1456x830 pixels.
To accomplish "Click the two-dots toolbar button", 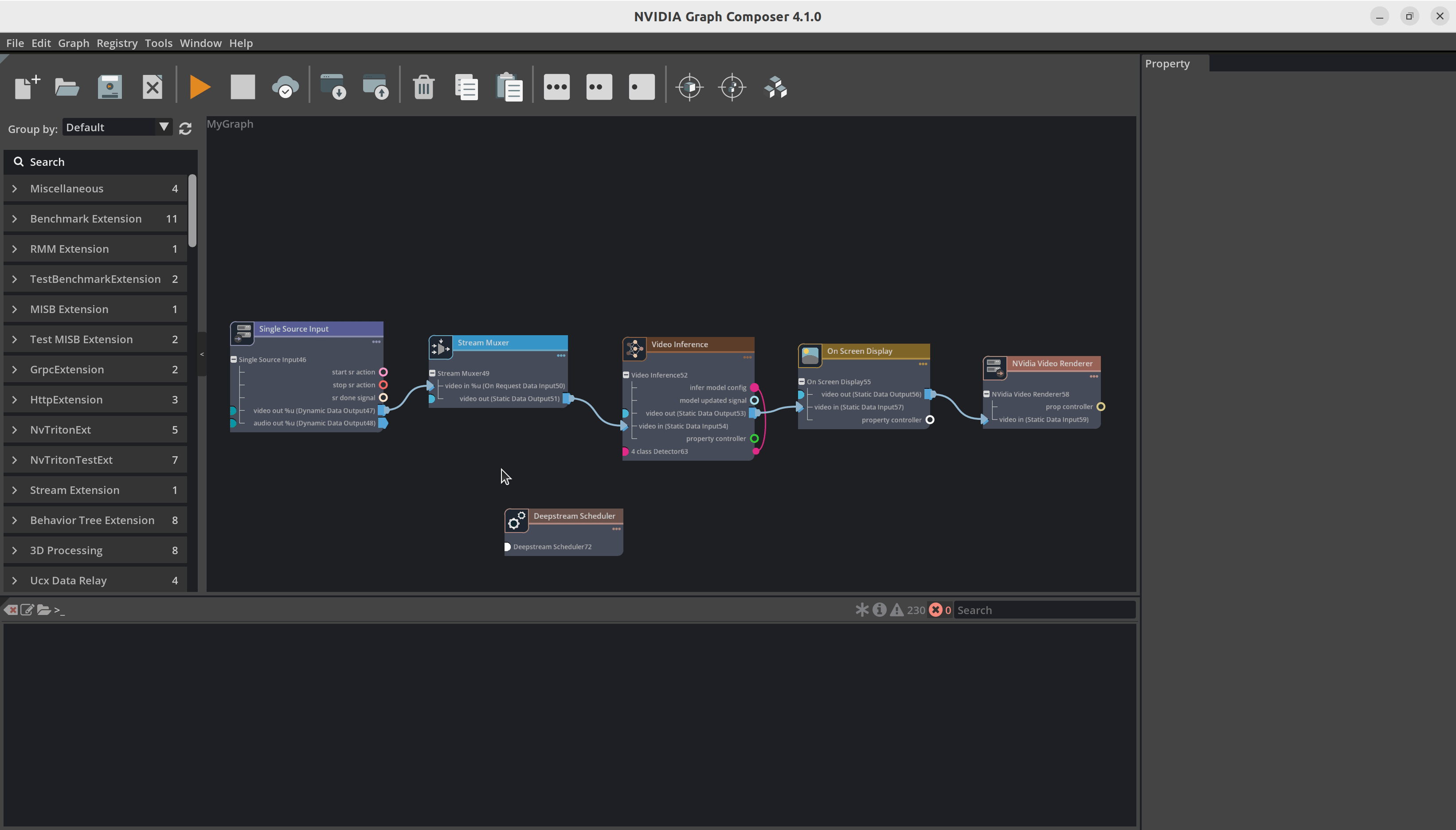I will tap(599, 87).
